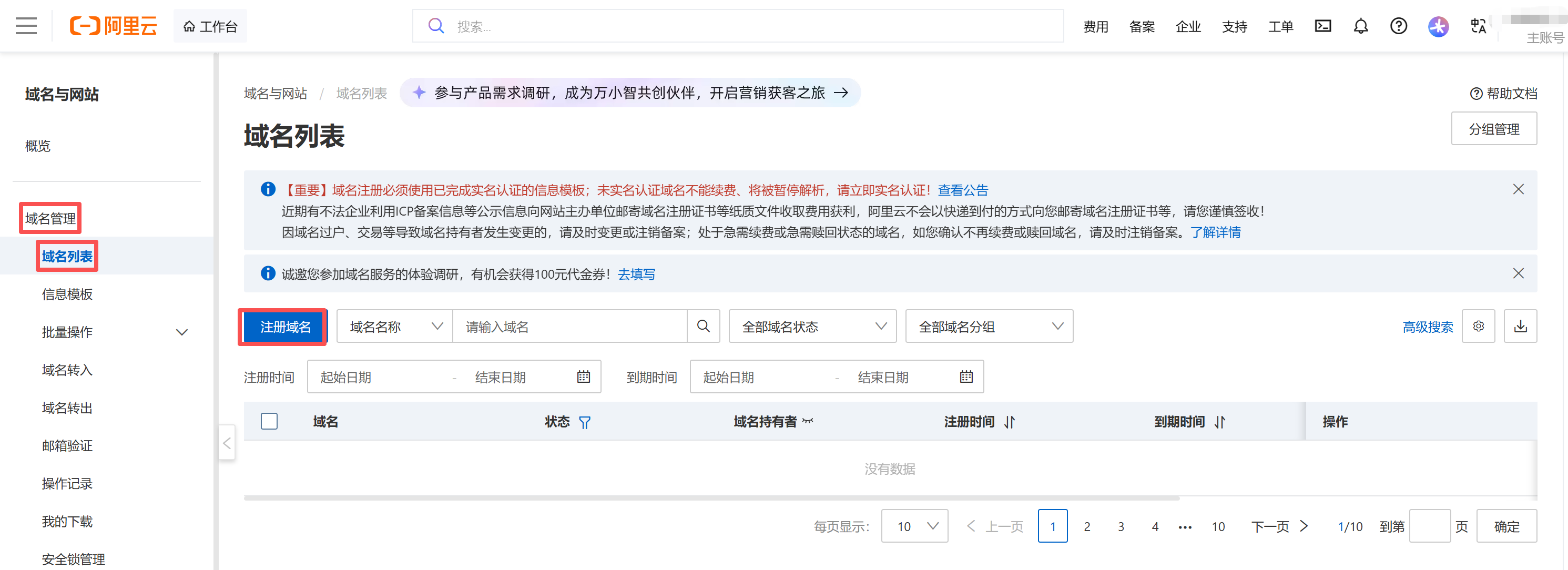
Task: Open 到期时间 calendar picker icon
Action: point(966,377)
